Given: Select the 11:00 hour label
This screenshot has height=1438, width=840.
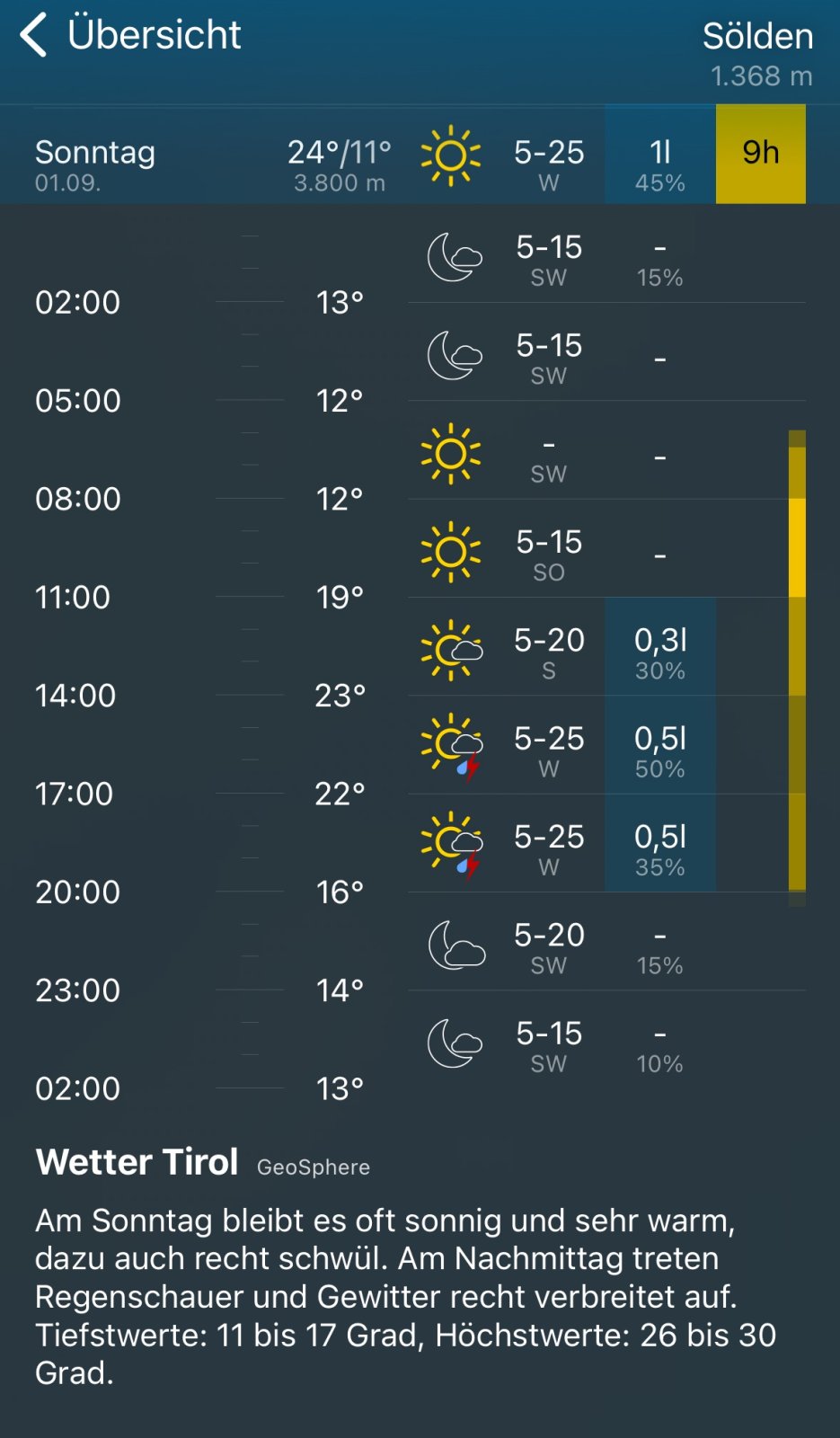Looking at the screenshot, I should tap(73, 598).
